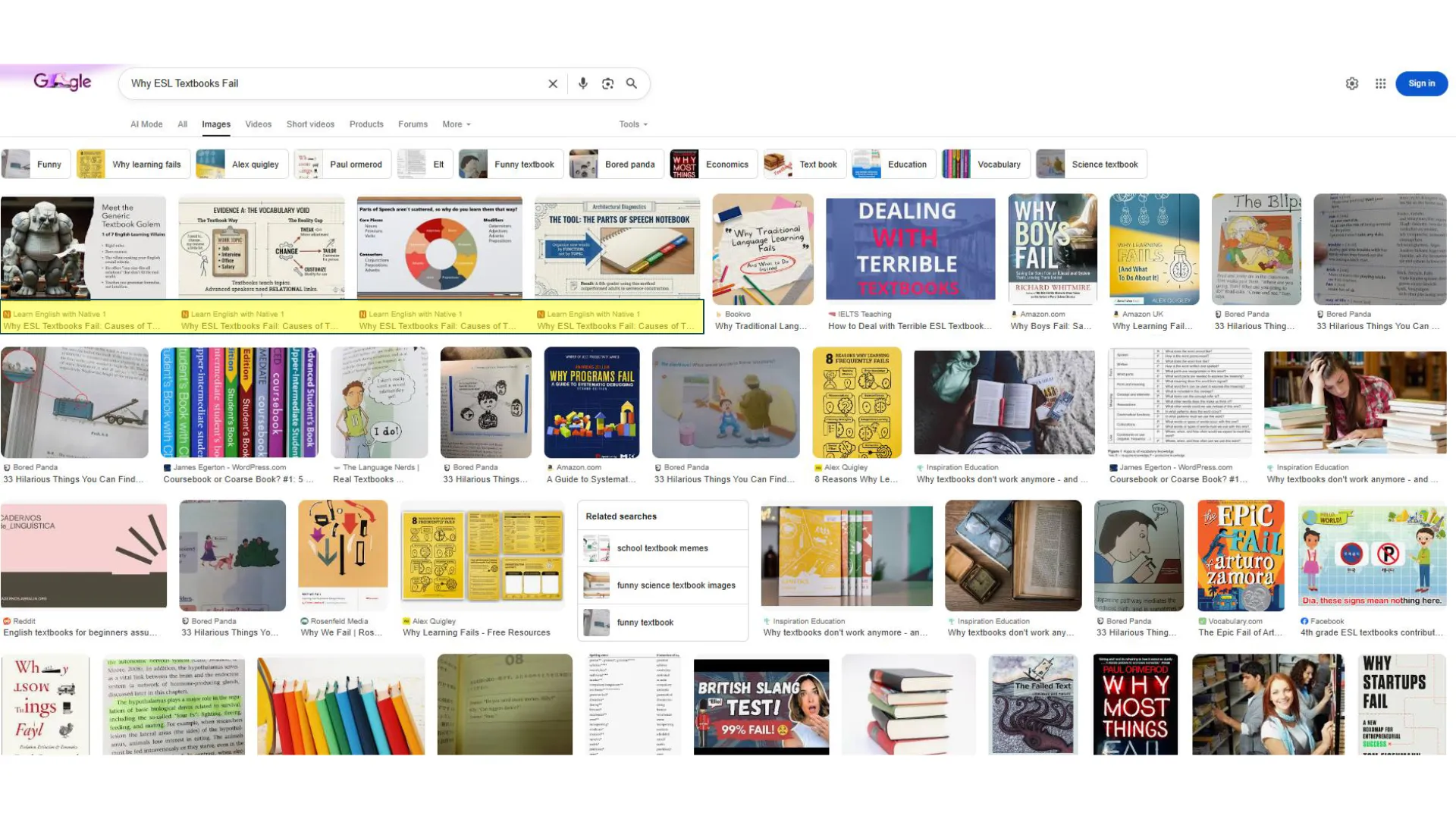
Task: Click the Sign in button
Action: coord(1421,83)
